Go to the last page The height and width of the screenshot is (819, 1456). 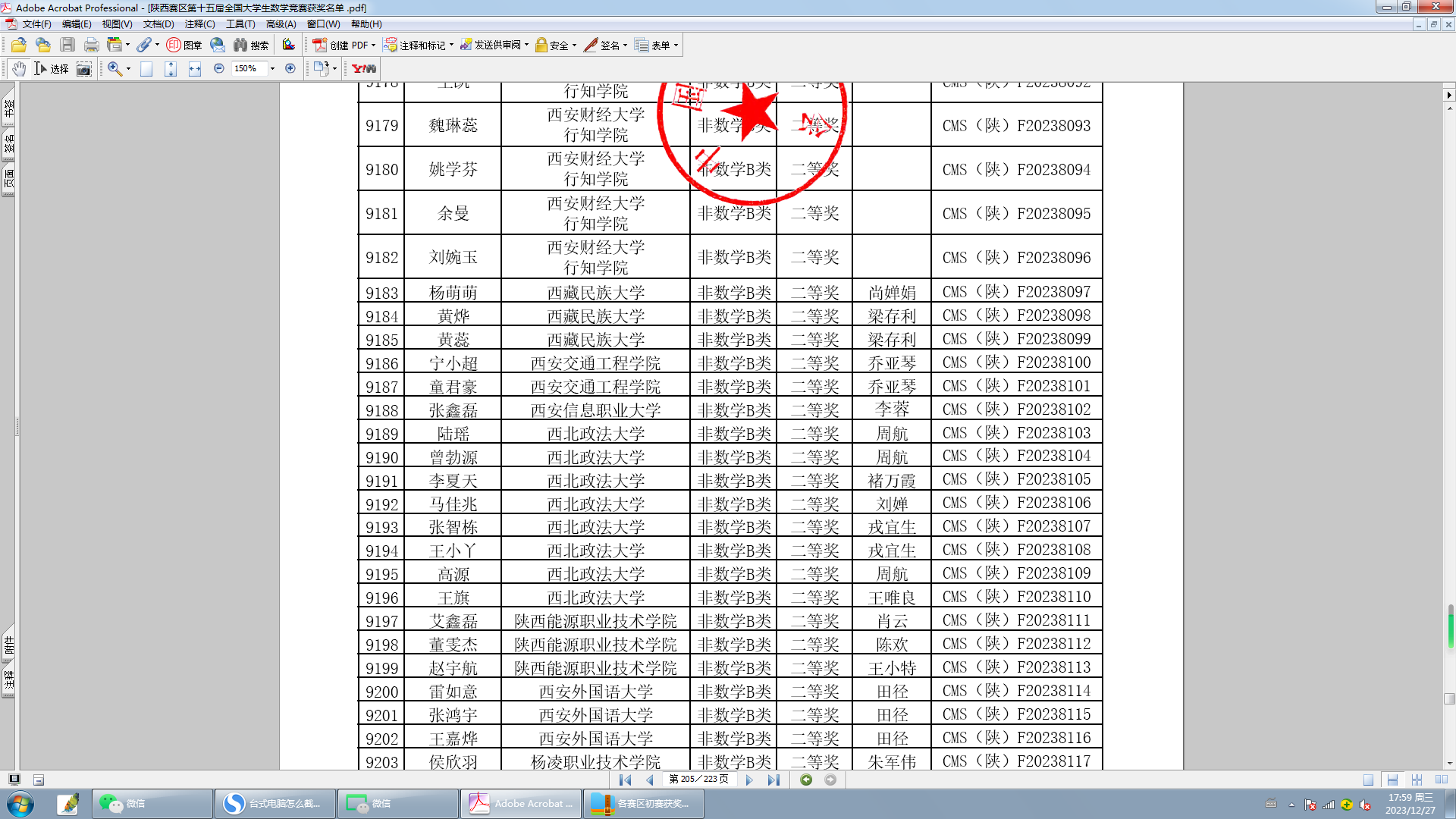[773, 780]
